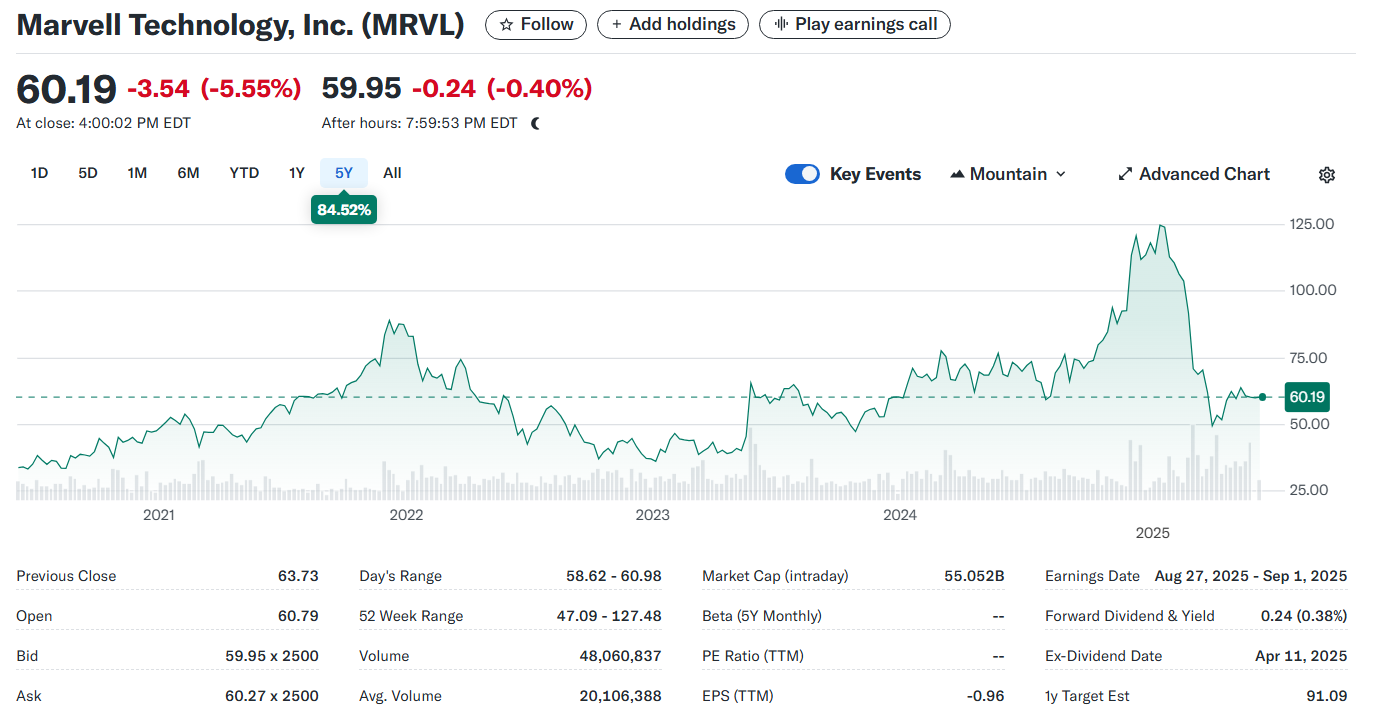Screen dimensions: 1377x721
Task: Click the 2021 x-axis label
Action: tap(159, 515)
